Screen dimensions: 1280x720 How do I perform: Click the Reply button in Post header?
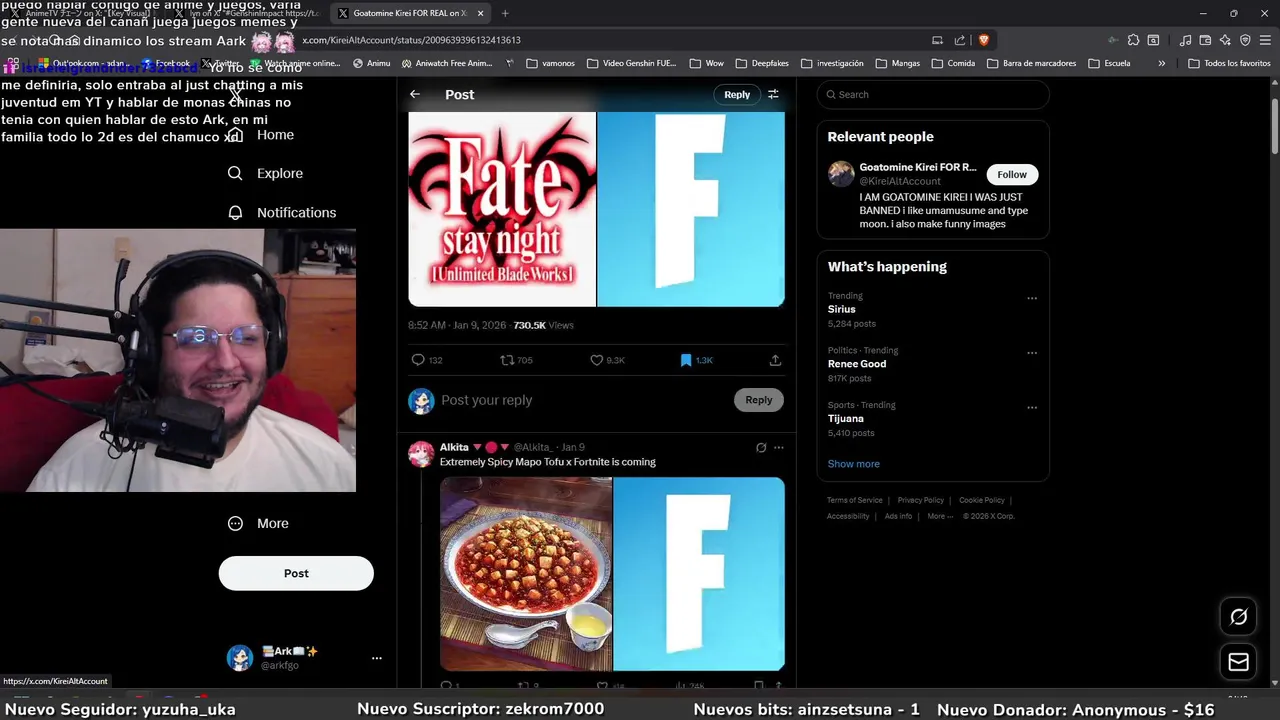[737, 94]
